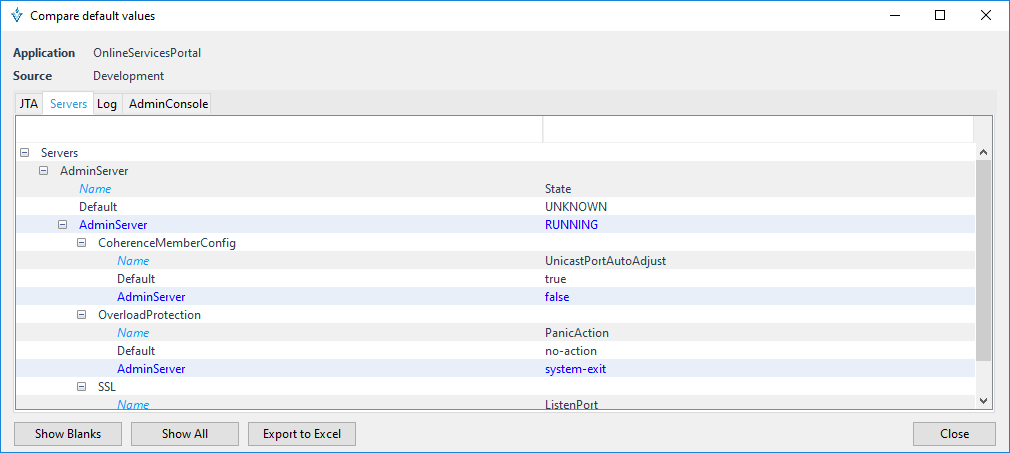Collapse the Servers root tree node
1010x453 pixels.
(24, 153)
